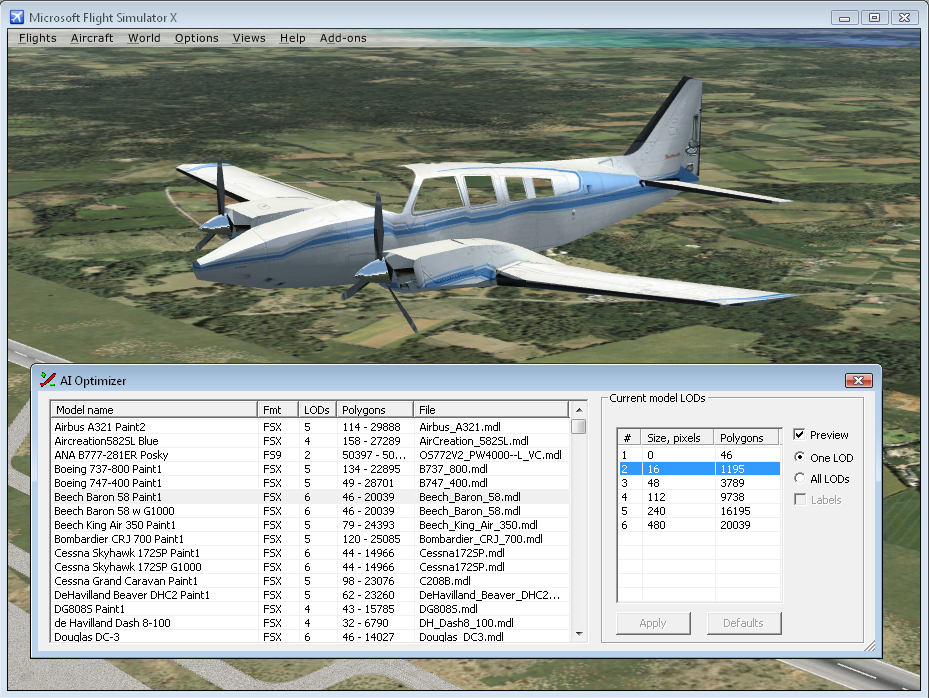Select LOD row 2 with 1195 polygons
Image resolution: width=929 pixels, height=698 pixels.
click(x=699, y=469)
